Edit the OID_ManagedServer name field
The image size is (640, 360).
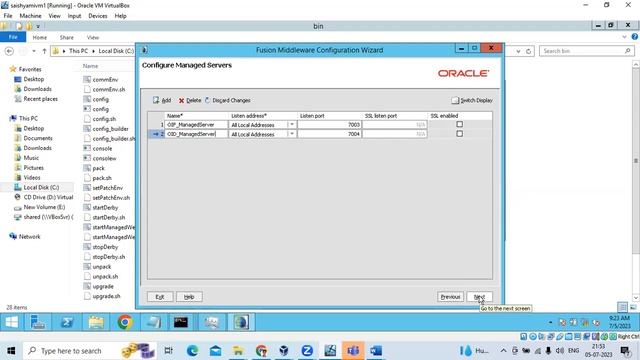click(x=196, y=134)
